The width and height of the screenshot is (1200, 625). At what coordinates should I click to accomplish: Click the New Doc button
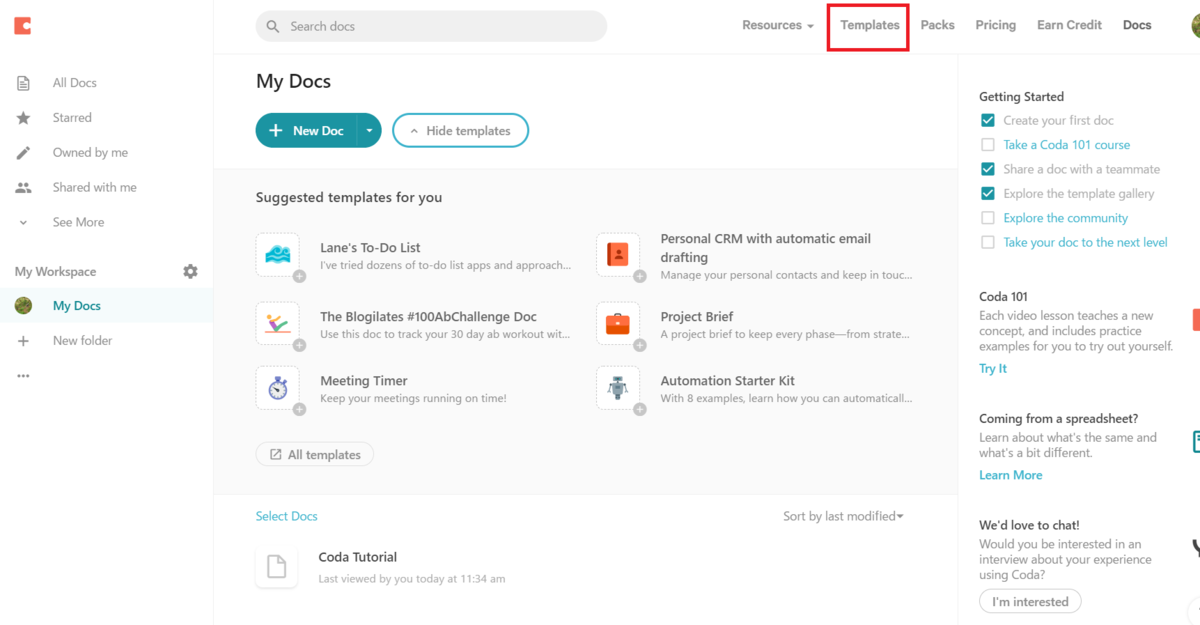click(308, 131)
